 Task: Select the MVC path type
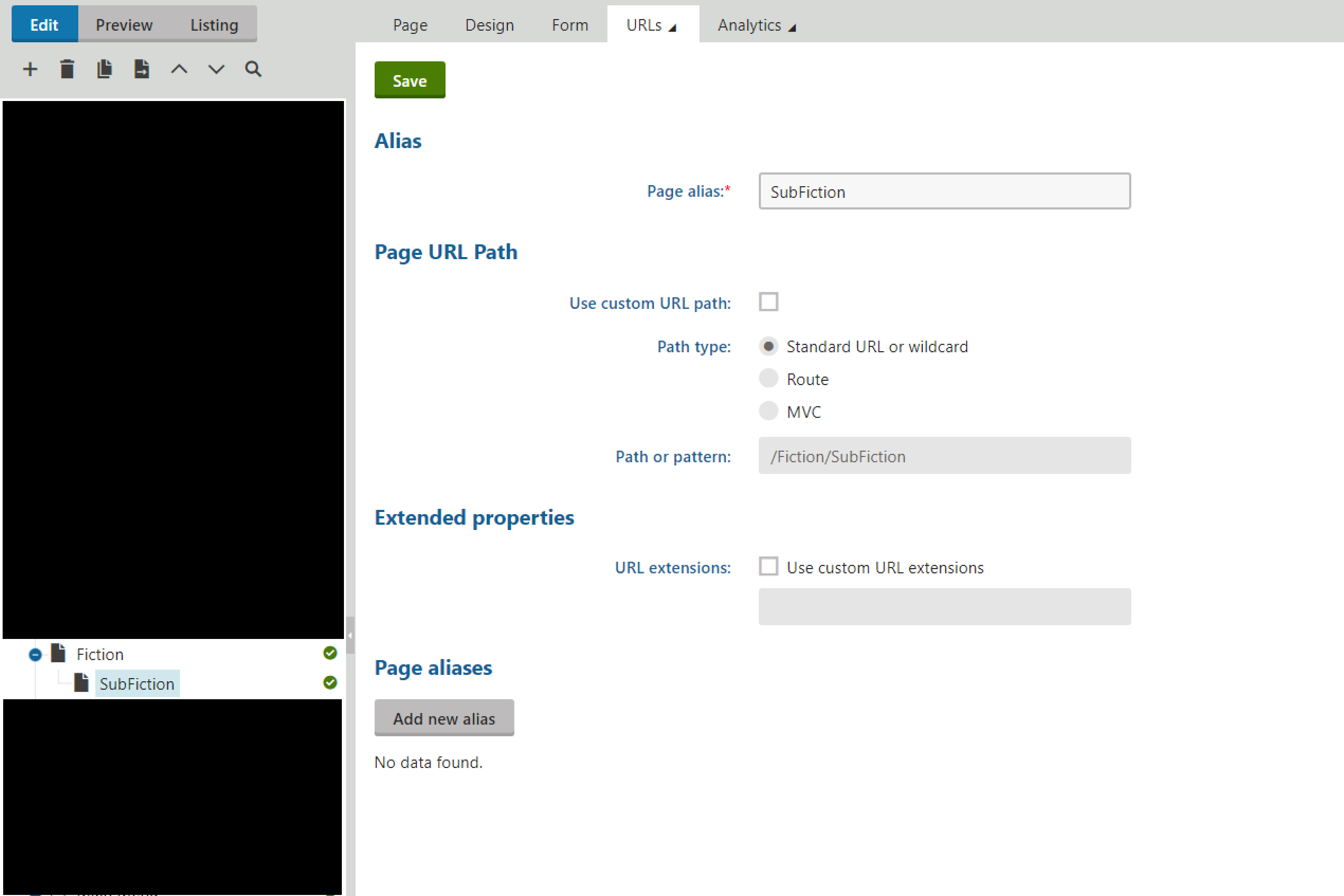[x=768, y=411]
